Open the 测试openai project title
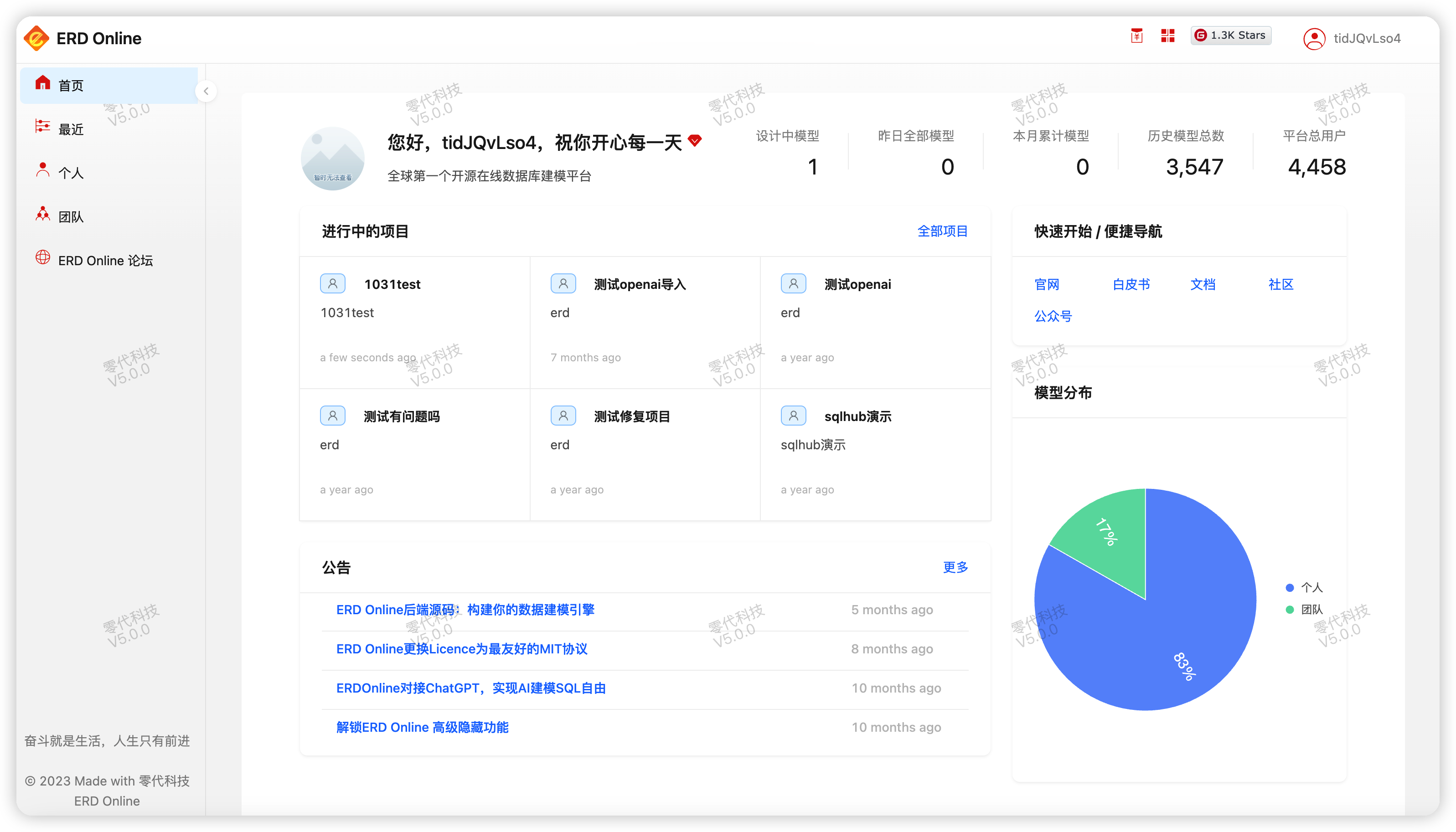 point(857,284)
